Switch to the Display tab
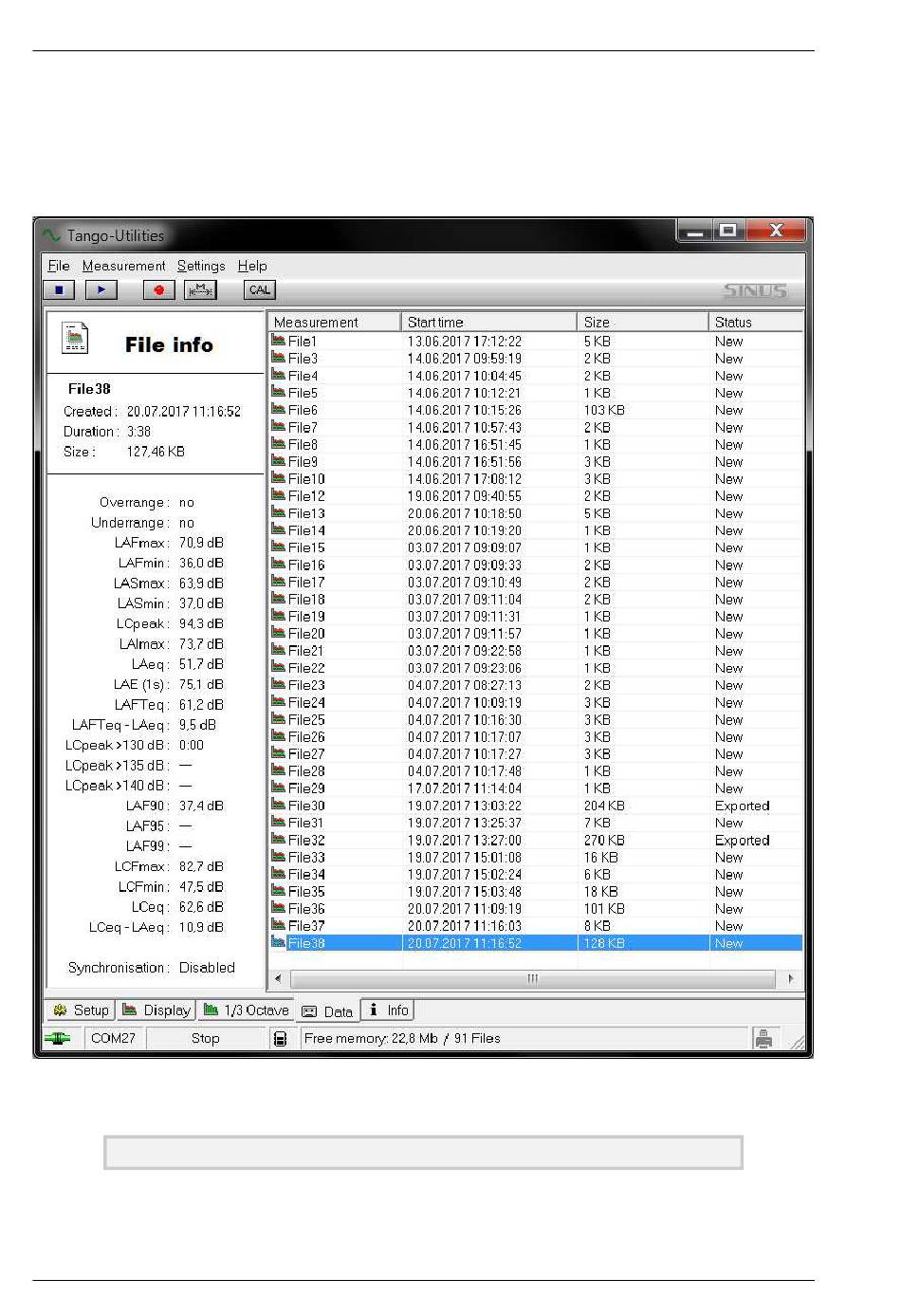 pos(156,1010)
